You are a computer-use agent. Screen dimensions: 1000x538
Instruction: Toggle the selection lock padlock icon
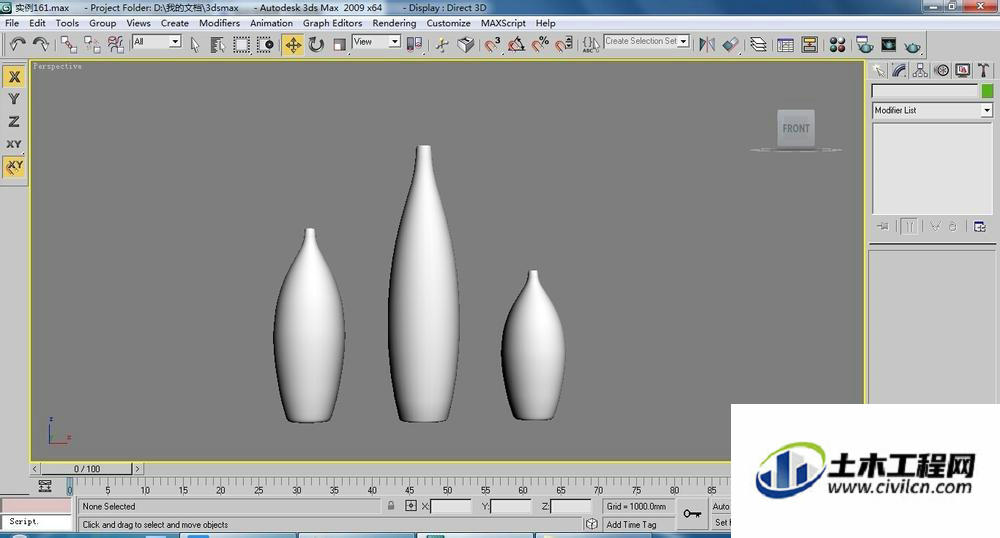390,505
